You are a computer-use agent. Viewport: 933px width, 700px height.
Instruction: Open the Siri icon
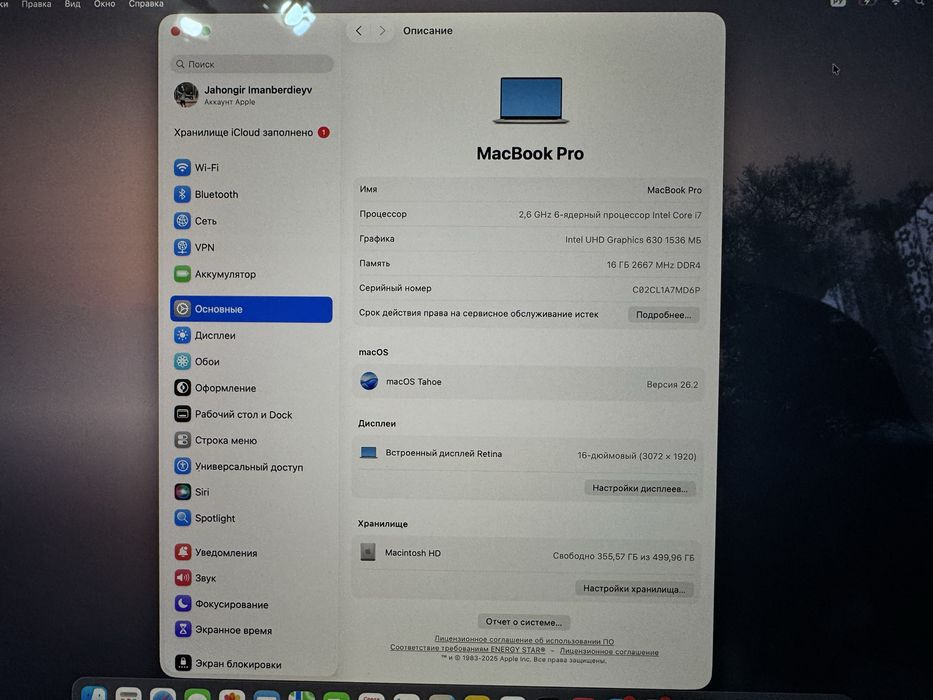coord(182,492)
